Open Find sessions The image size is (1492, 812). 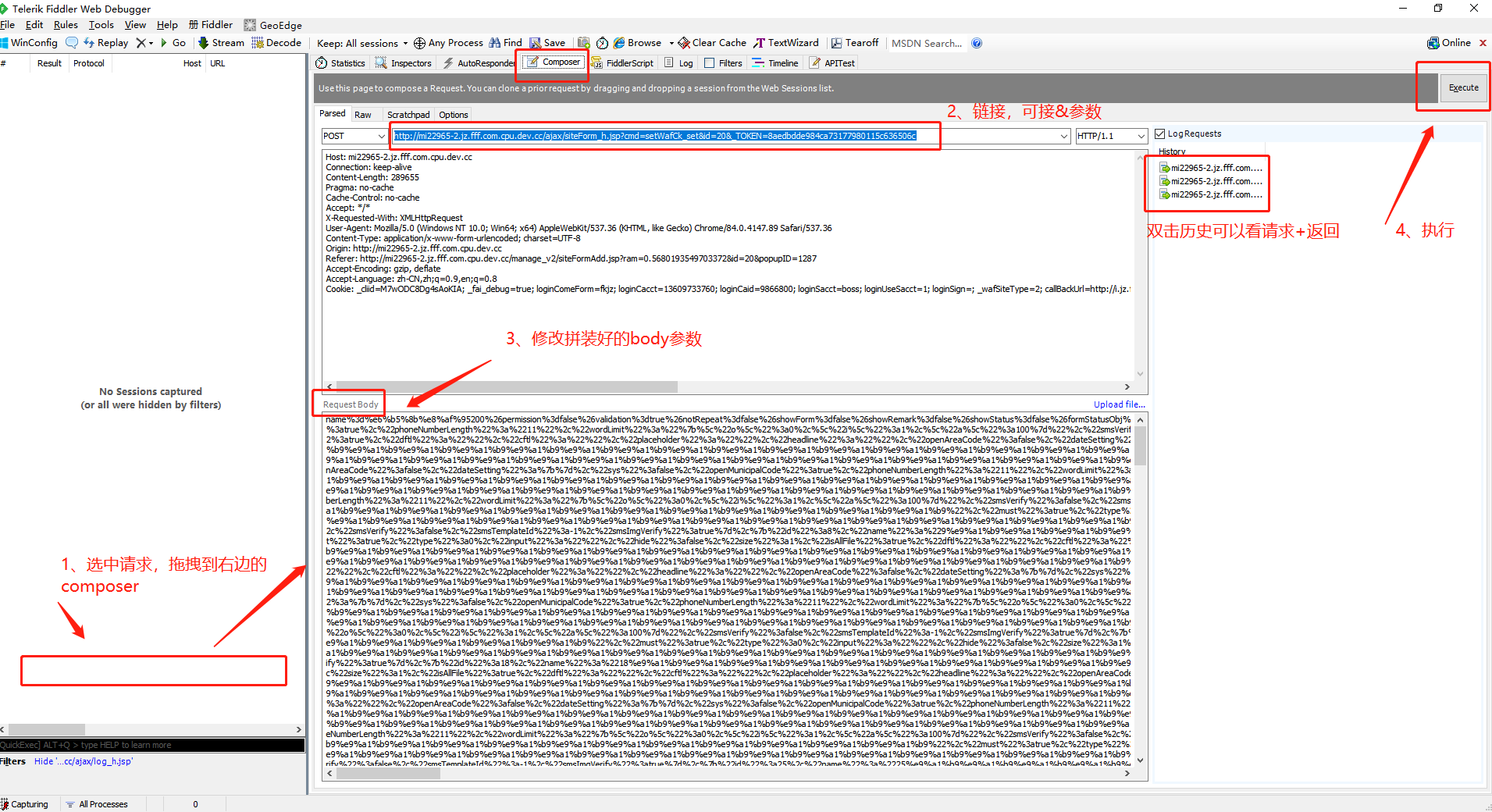(506, 43)
